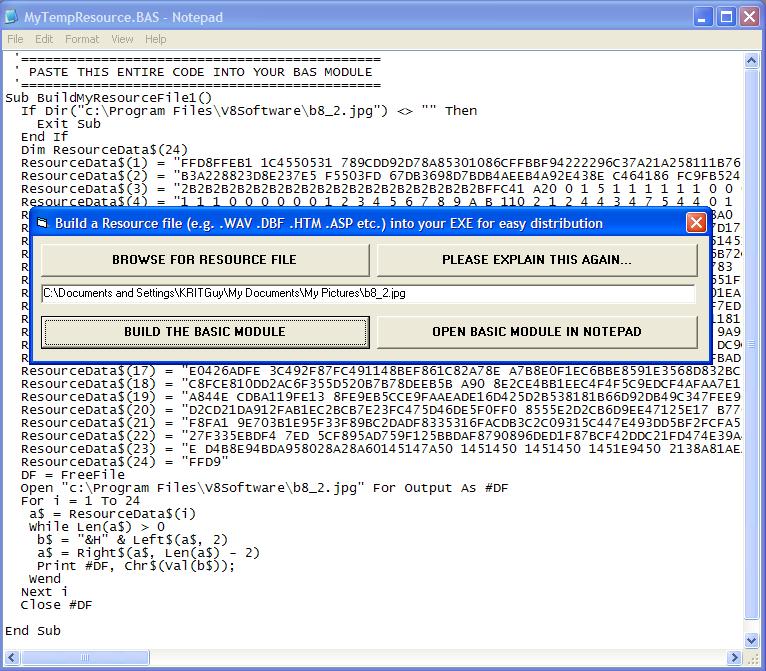
Task: Click the horizontal scrollbar right arrow
Action: click(x=736, y=657)
